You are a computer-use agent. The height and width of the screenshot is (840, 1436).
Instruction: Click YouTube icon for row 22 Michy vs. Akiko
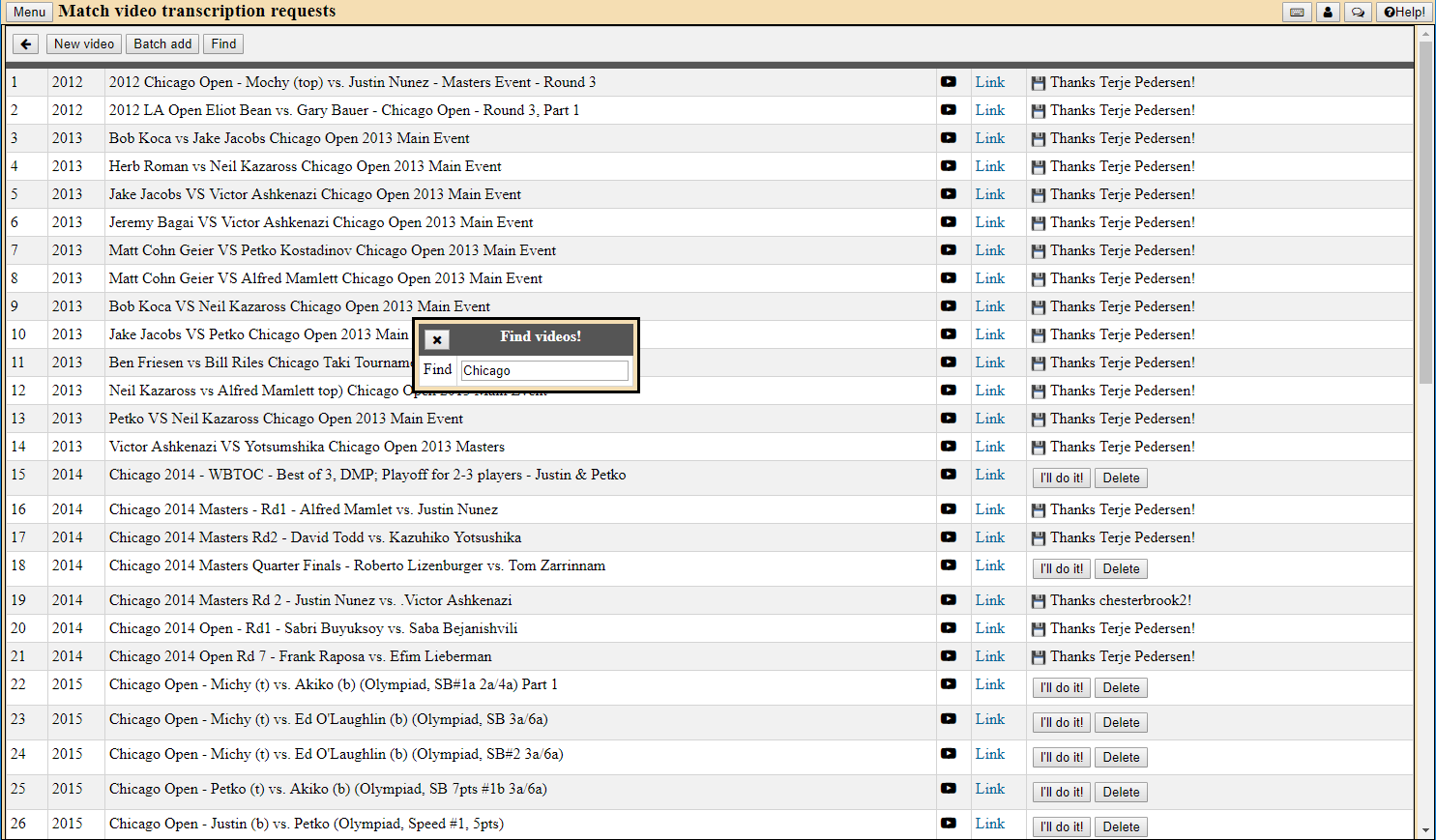coord(949,684)
